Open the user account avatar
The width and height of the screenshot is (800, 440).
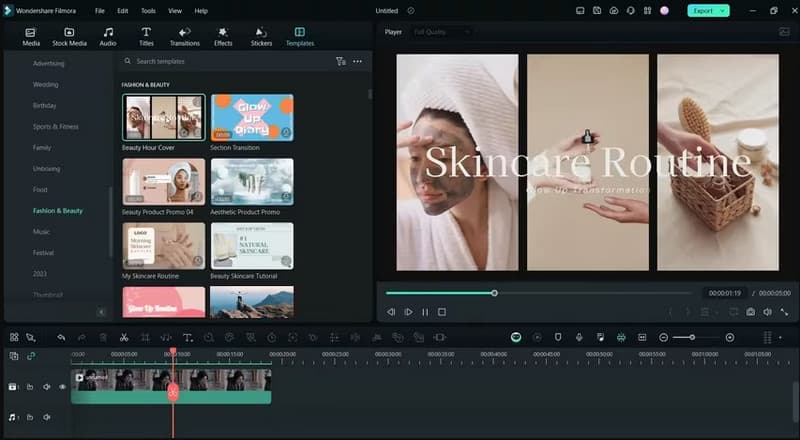click(x=664, y=11)
